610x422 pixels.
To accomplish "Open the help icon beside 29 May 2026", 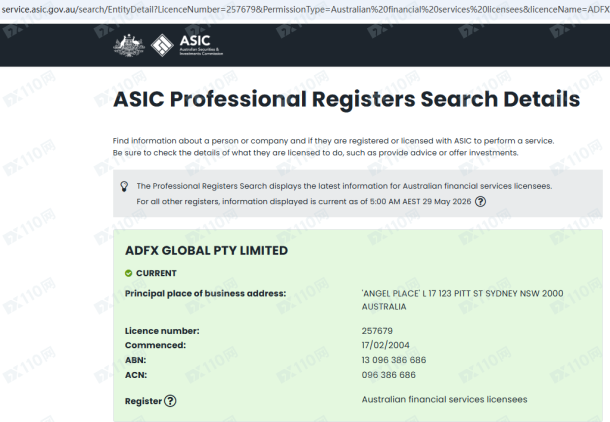I will pos(480,201).
